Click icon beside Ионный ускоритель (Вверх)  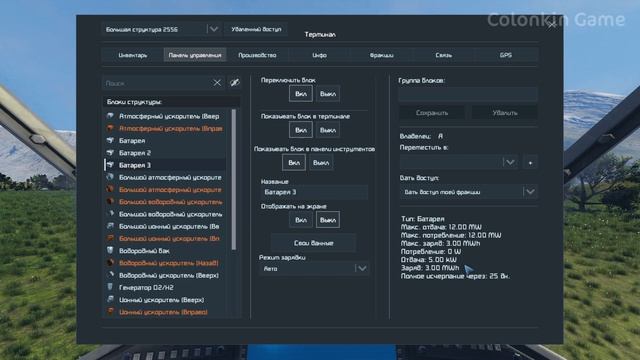[x=110, y=300]
